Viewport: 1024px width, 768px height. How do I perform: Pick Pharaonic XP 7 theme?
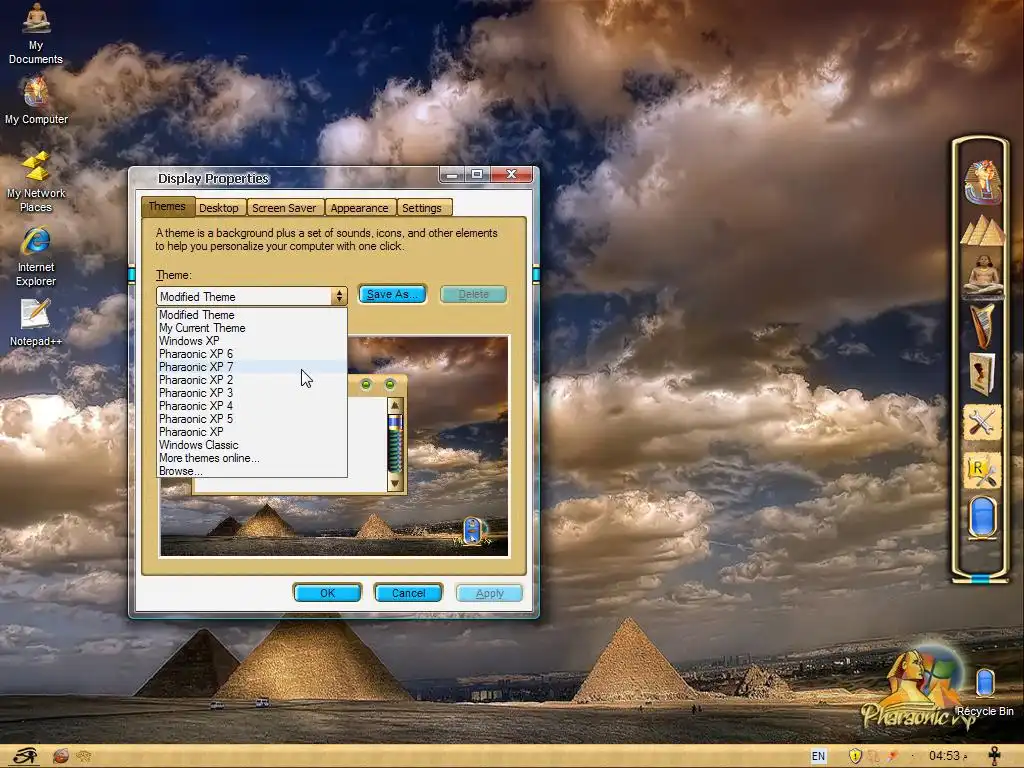click(x=252, y=367)
